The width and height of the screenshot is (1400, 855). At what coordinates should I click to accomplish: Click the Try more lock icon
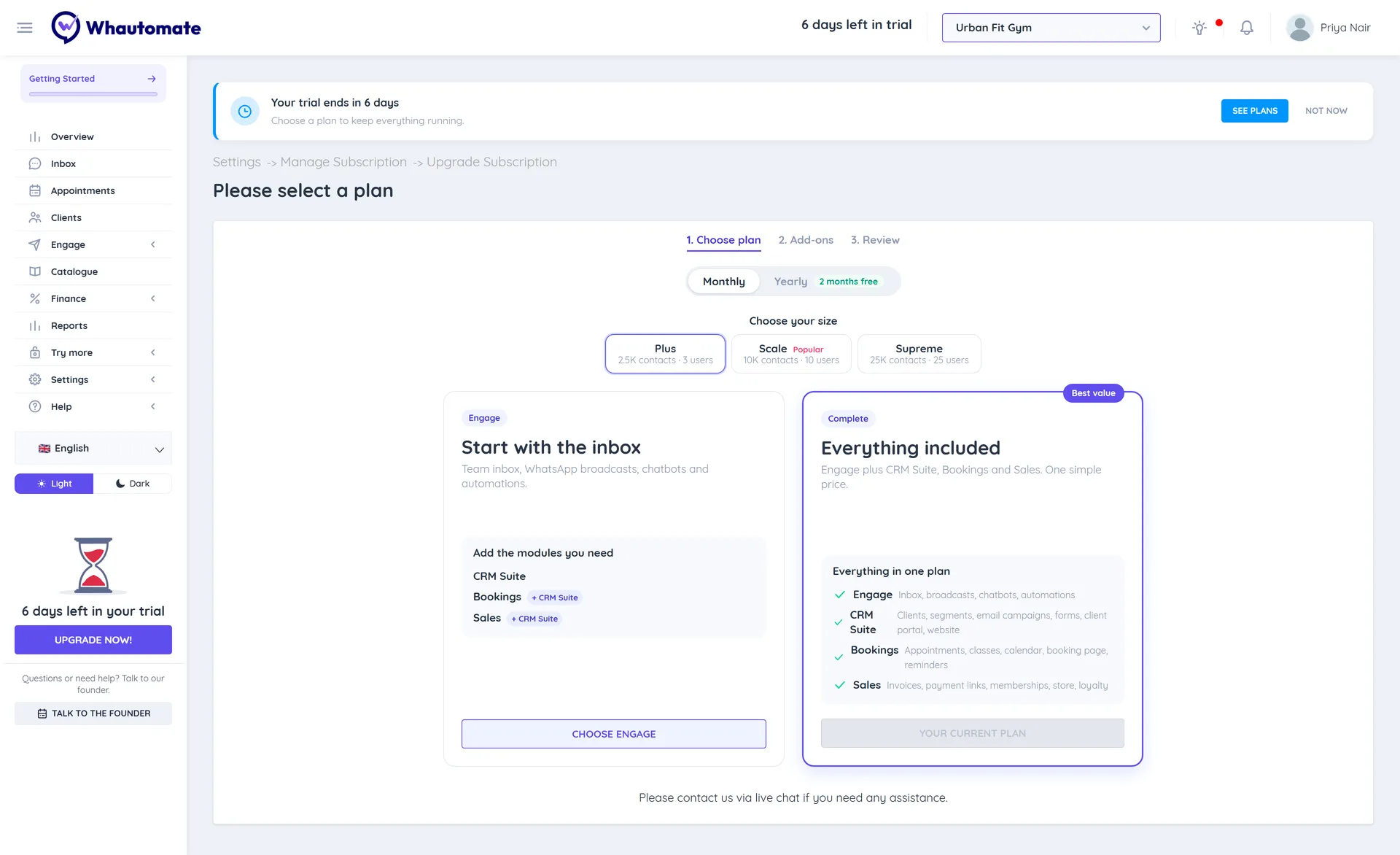[x=35, y=353]
